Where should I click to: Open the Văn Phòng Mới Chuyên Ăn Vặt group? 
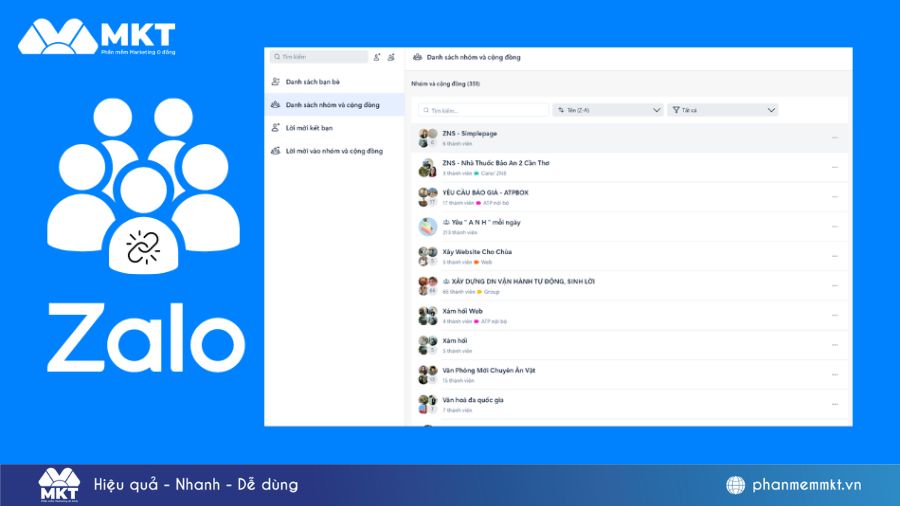tap(630, 375)
